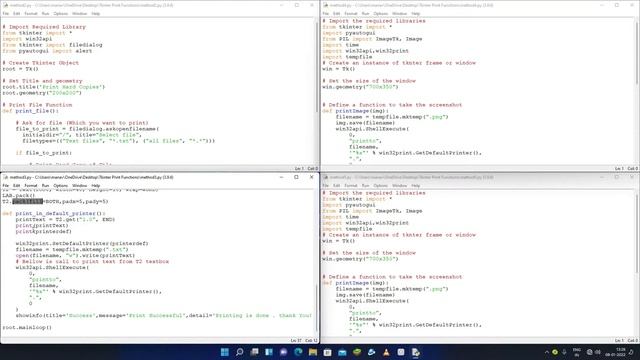Open Microsoft Store from taskbar

click(327, 352)
